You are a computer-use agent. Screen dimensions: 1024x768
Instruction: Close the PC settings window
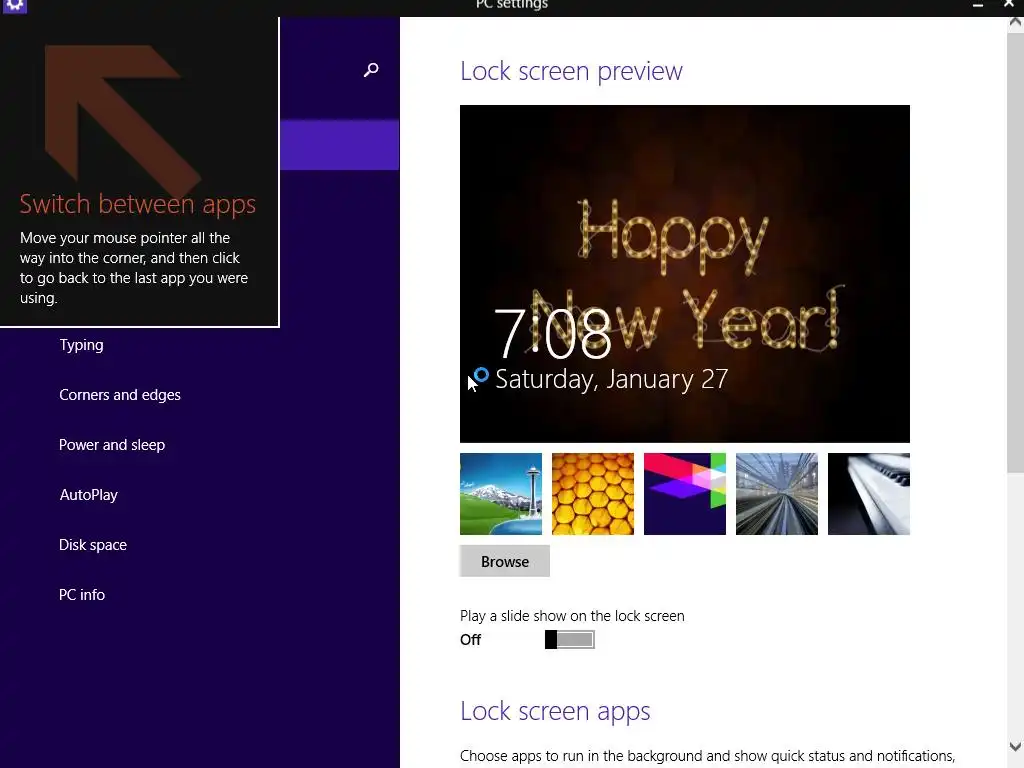[x=1009, y=5]
